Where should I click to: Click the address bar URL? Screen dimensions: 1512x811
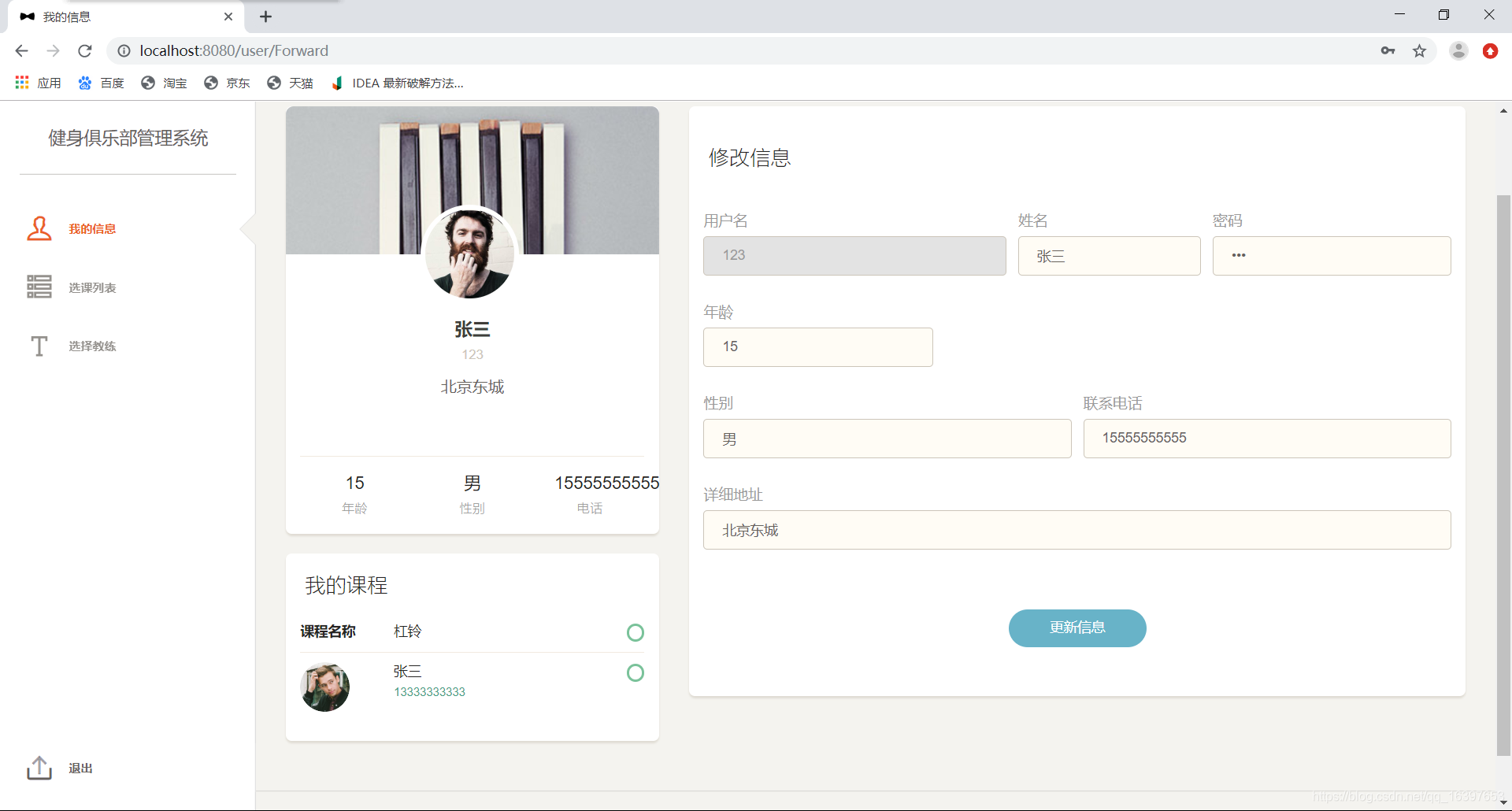pyautogui.click(x=234, y=50)
